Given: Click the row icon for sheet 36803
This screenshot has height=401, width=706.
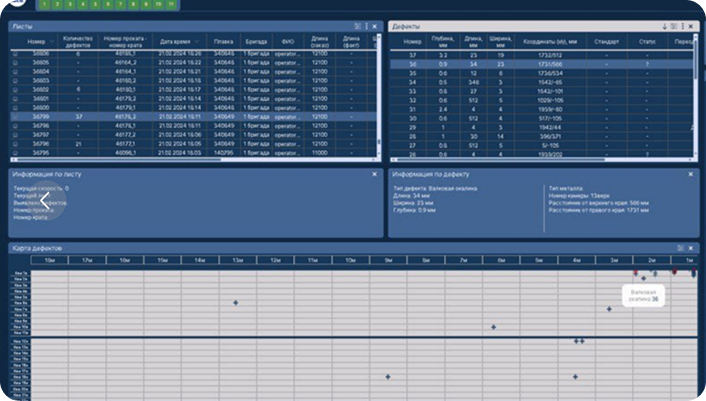Looking at the screenshot, I should click(15, 81).
